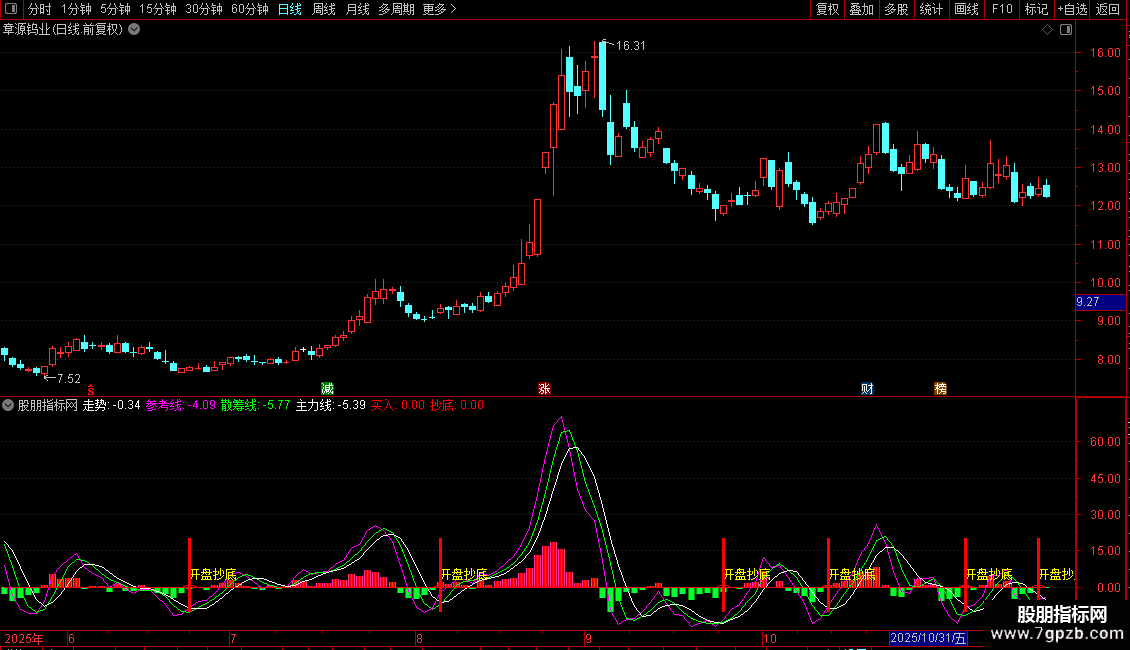
Task: Expand the 更多 period options
Action: (x=439, y=9)
